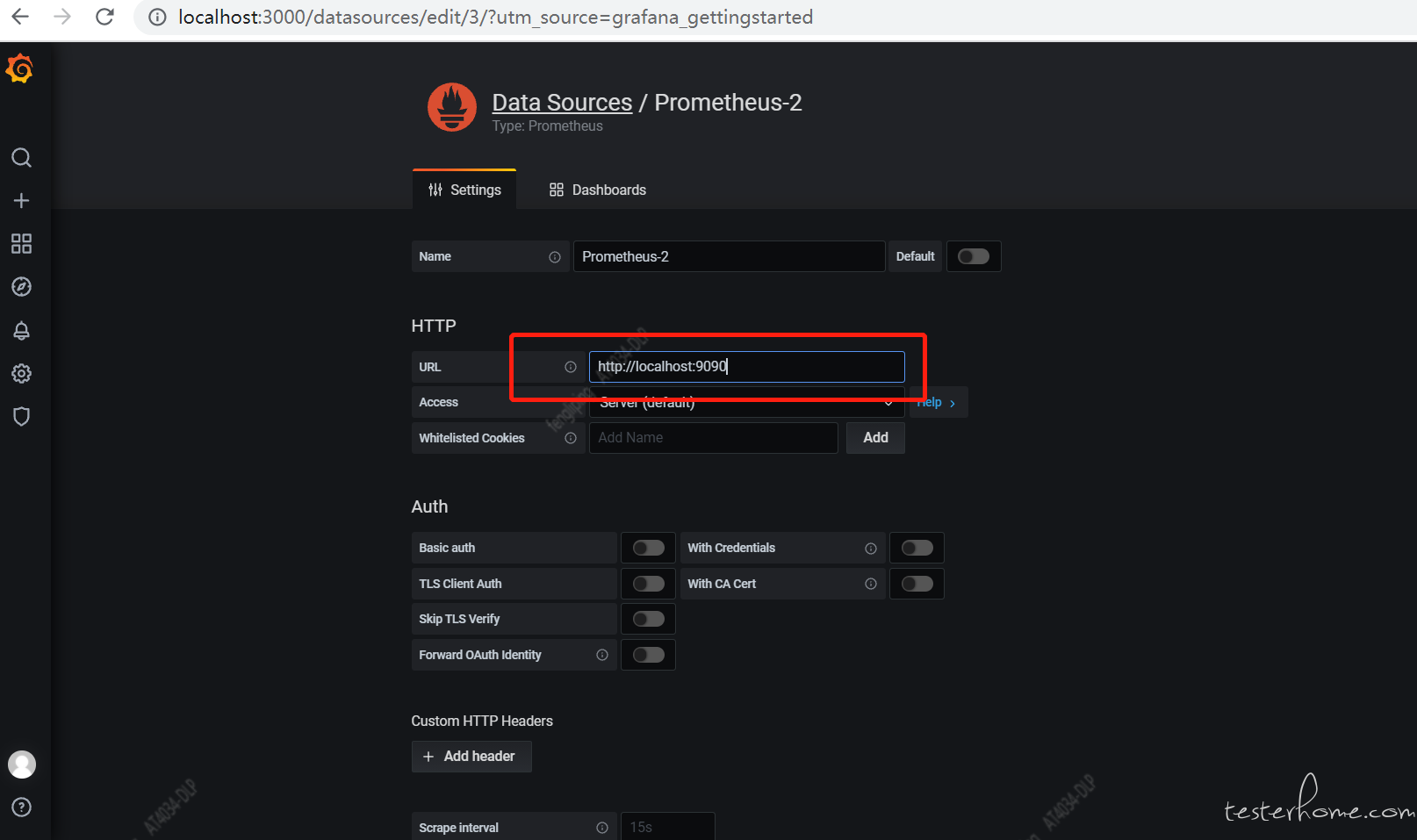Open the Help question mark icon
The height and width of the screenshot is (840, 1417).
tap(21, 808)
